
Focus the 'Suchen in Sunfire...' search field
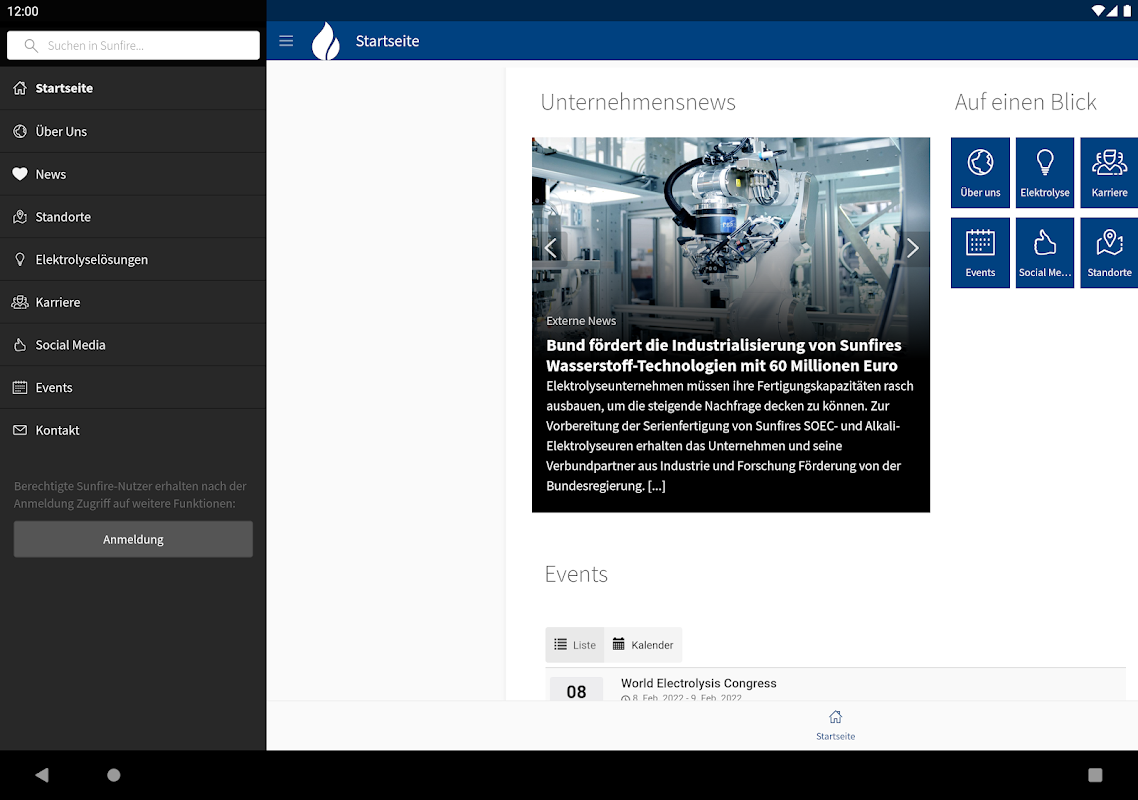coord(133,46)
